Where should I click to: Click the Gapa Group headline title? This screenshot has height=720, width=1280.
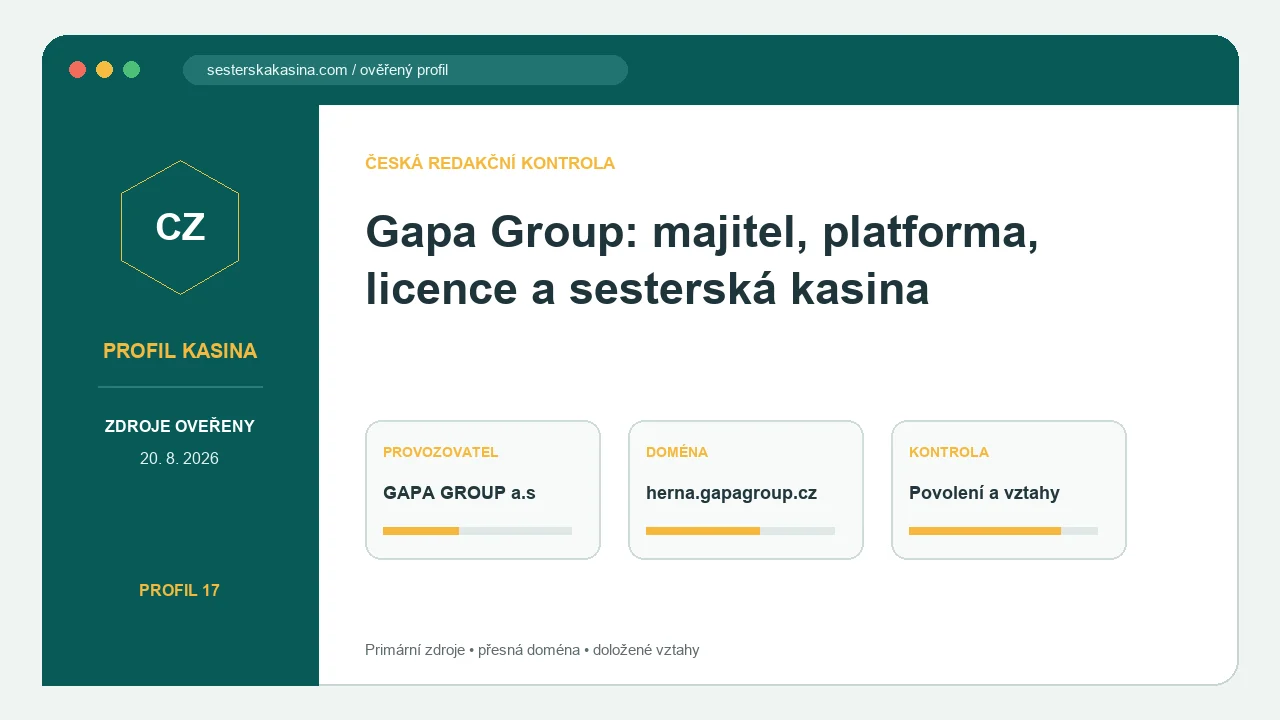pyautogui.click(x=702, y=260)
